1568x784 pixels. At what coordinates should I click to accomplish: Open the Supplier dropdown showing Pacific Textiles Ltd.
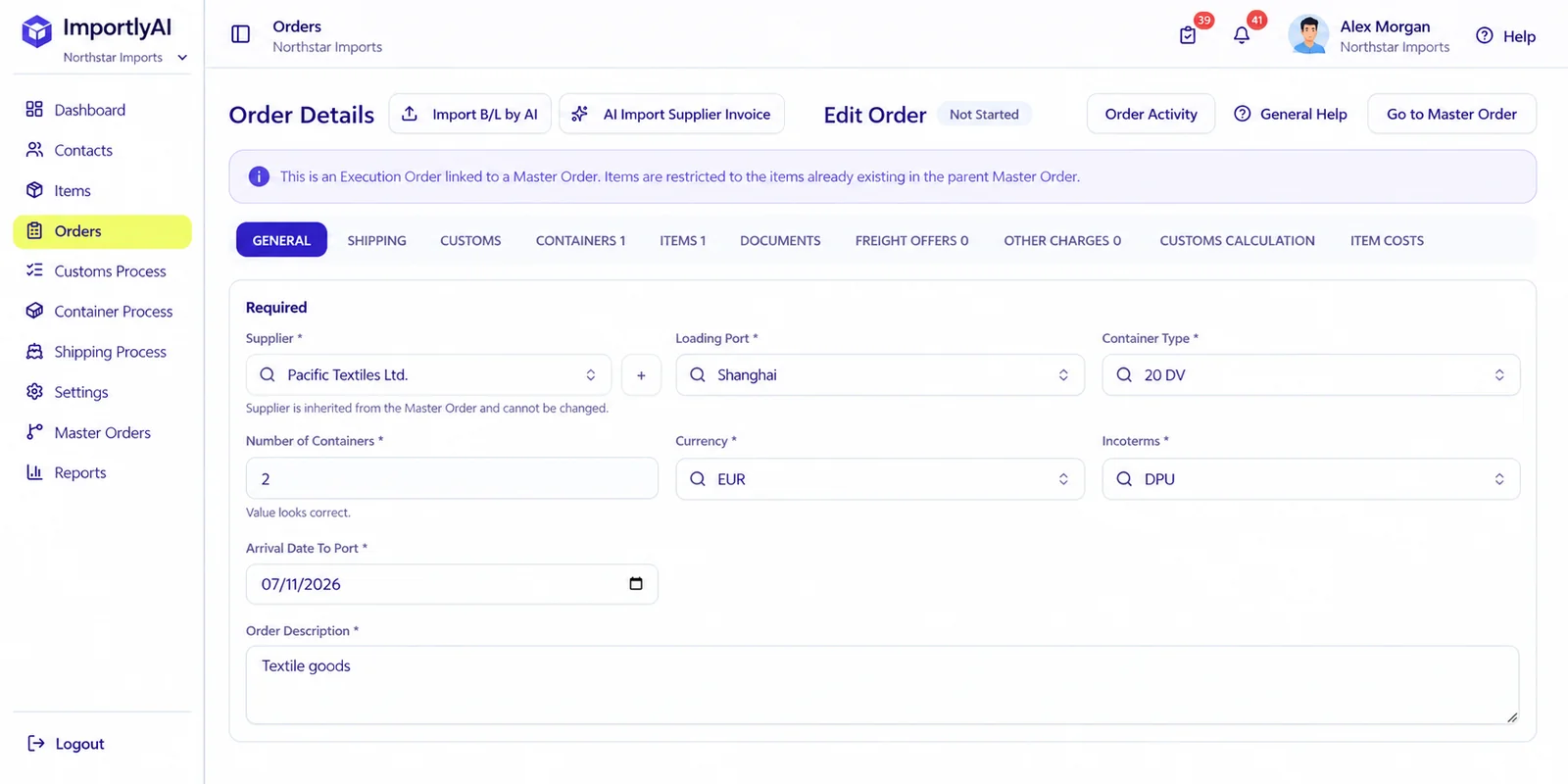point(428,375)
